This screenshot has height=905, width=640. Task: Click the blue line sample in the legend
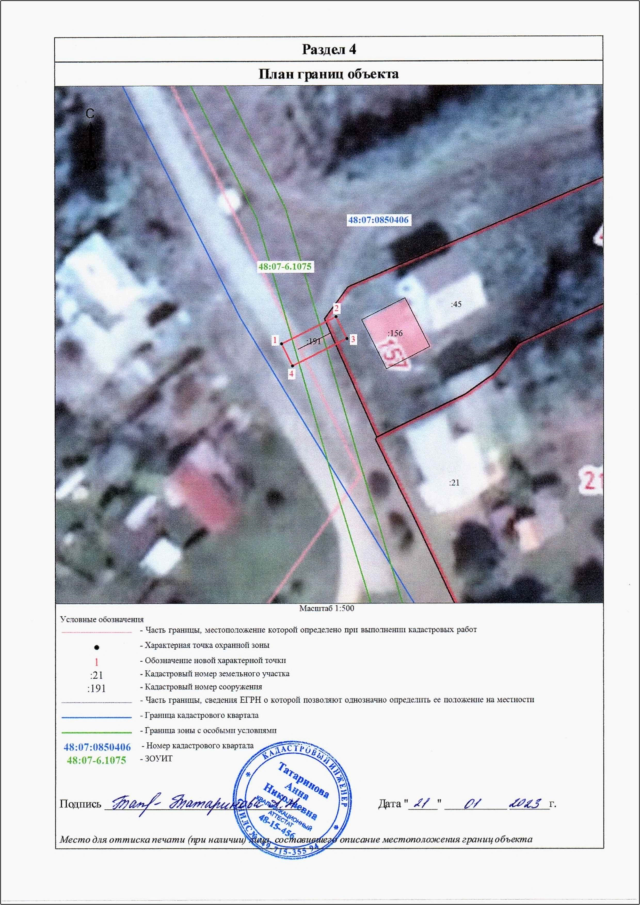[x=96, y=717]
